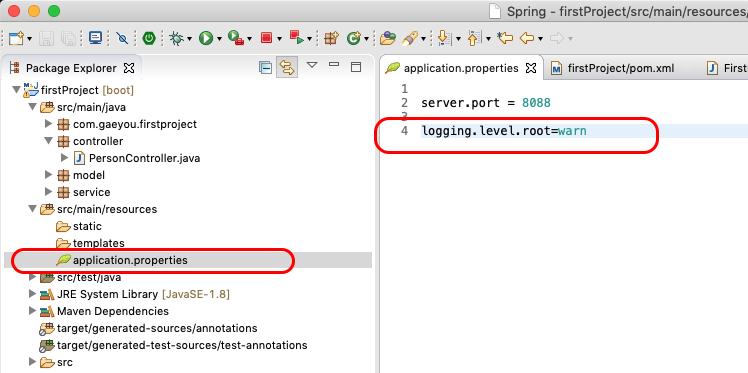
Task: Click the Previous Annotation up-arrow icon
Action: pos(475,38)
